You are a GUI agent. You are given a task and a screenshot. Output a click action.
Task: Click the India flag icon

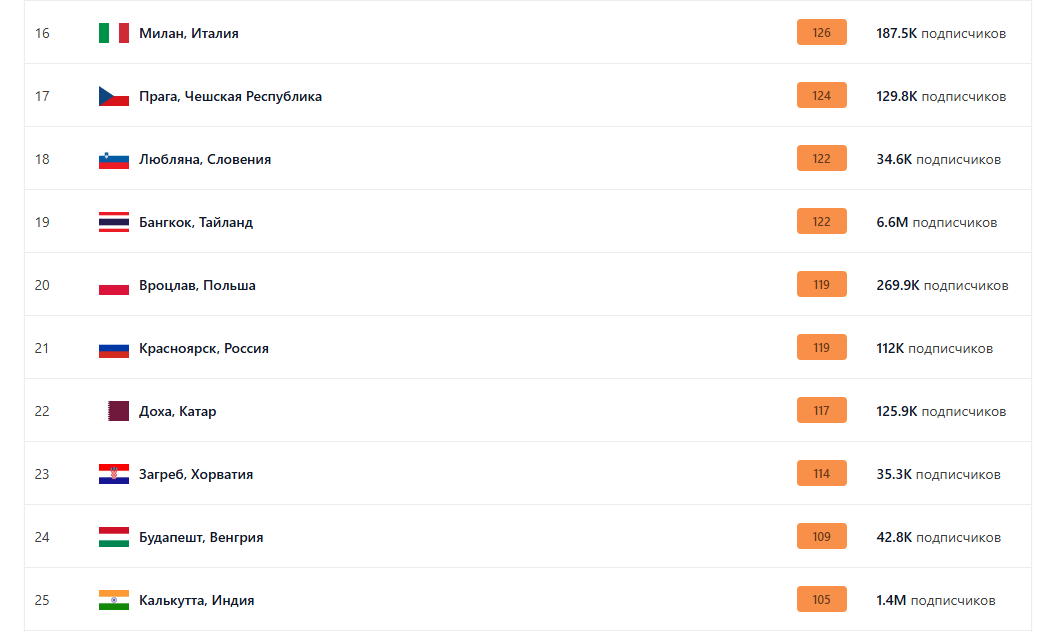pos(114,600)
